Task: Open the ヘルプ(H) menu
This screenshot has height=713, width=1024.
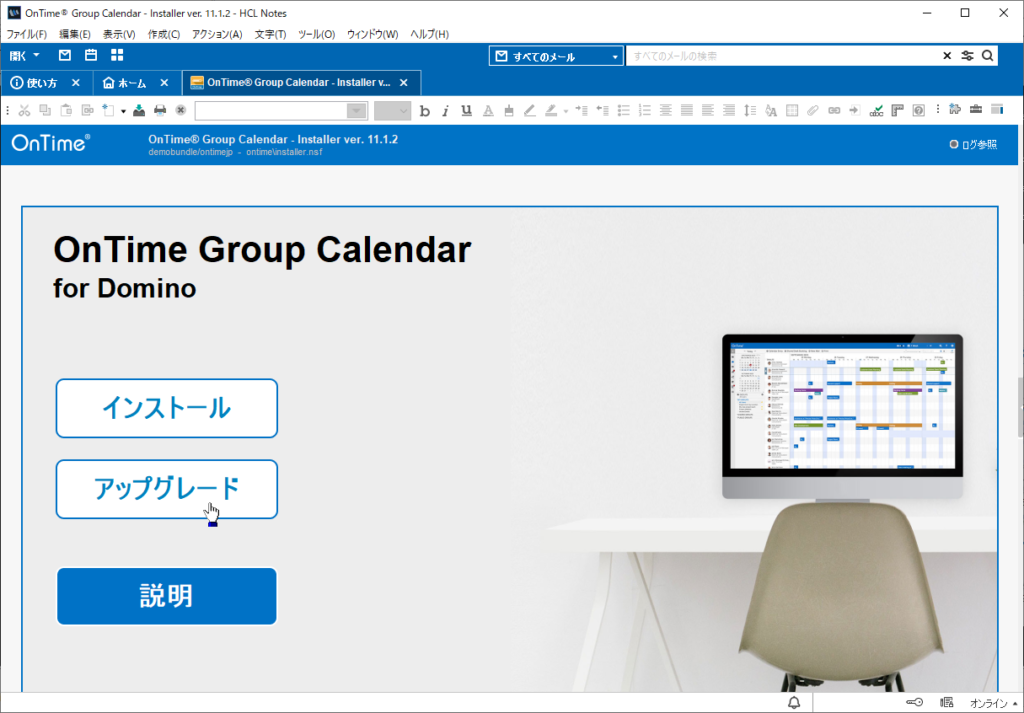Action: 430,34
